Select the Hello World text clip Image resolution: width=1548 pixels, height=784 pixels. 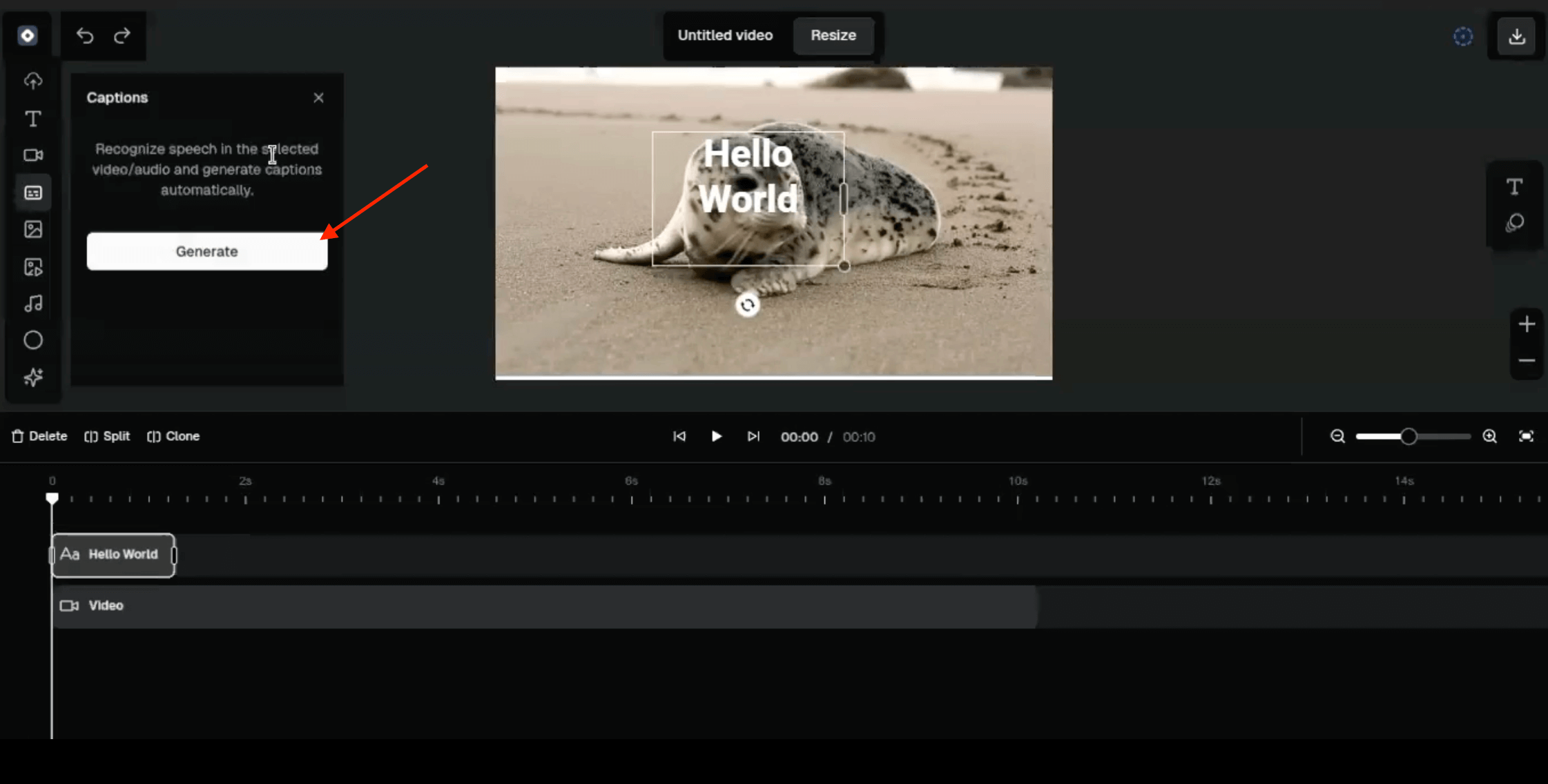[114, 554]
